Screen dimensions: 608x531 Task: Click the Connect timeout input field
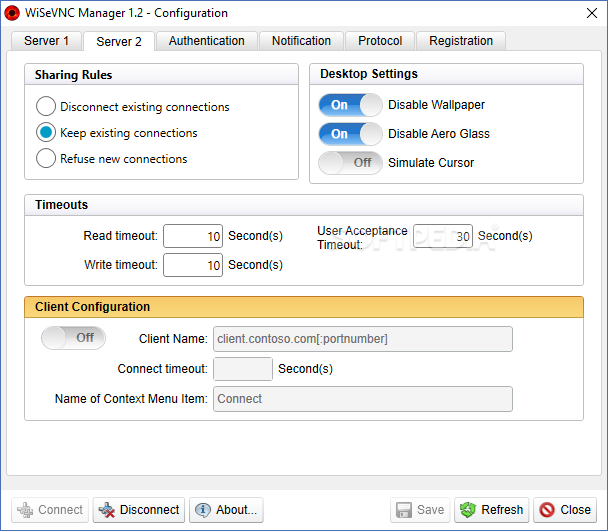243,369
